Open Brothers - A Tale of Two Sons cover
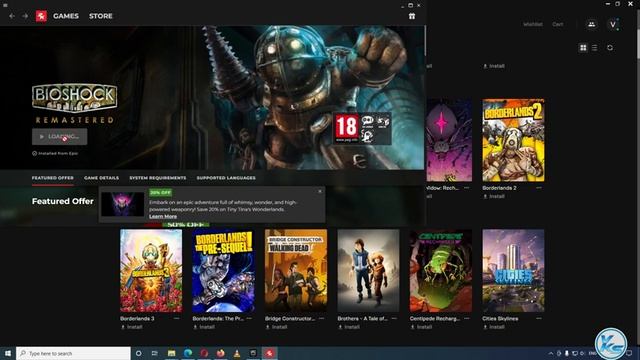 [368, 271]
